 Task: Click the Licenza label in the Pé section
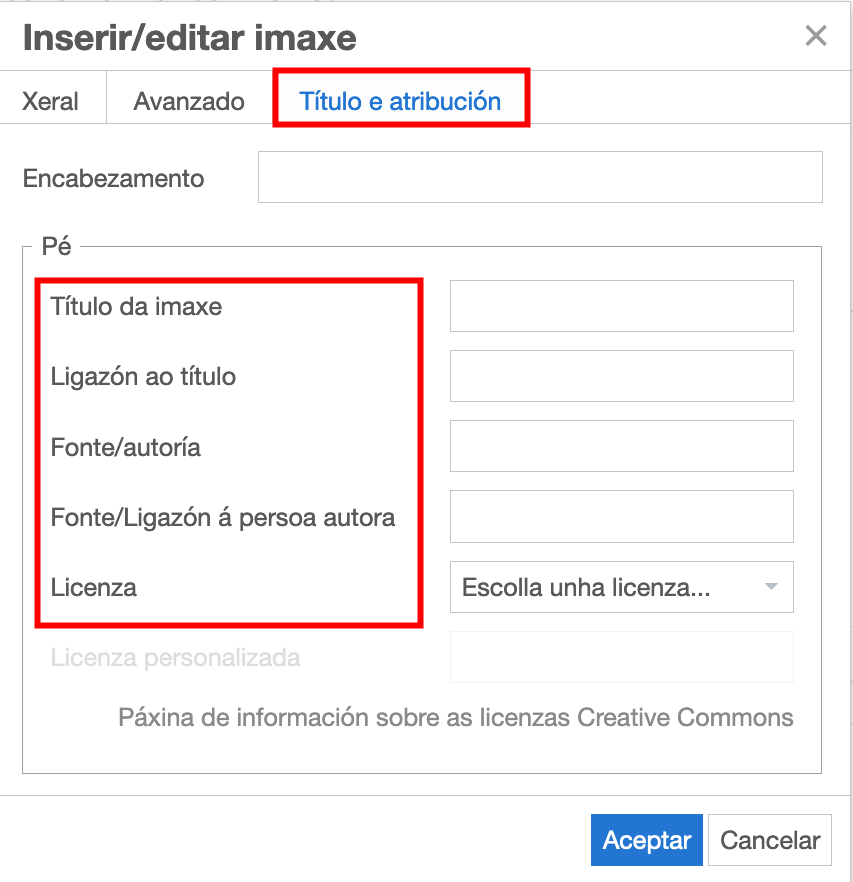click(x=92, y=587)
